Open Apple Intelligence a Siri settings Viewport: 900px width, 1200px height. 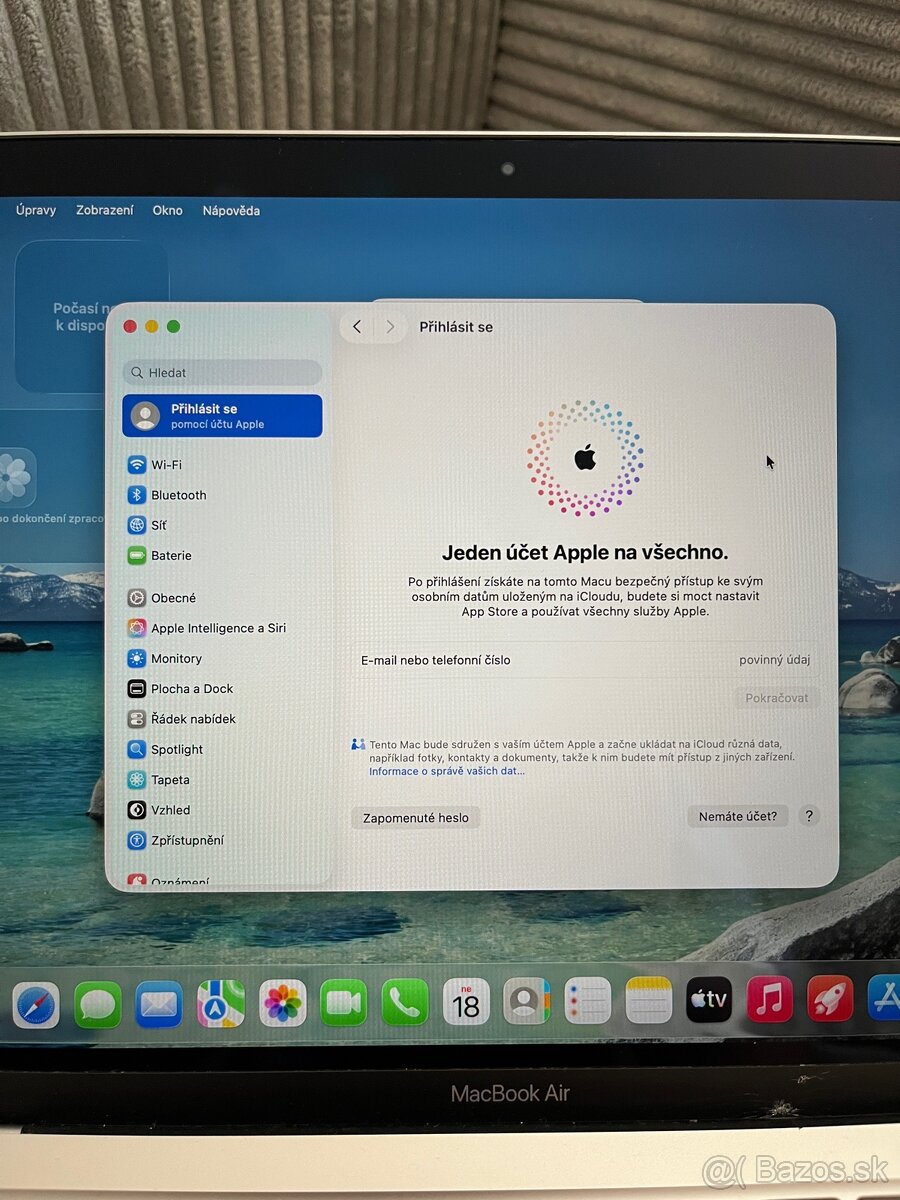[212, 628]
